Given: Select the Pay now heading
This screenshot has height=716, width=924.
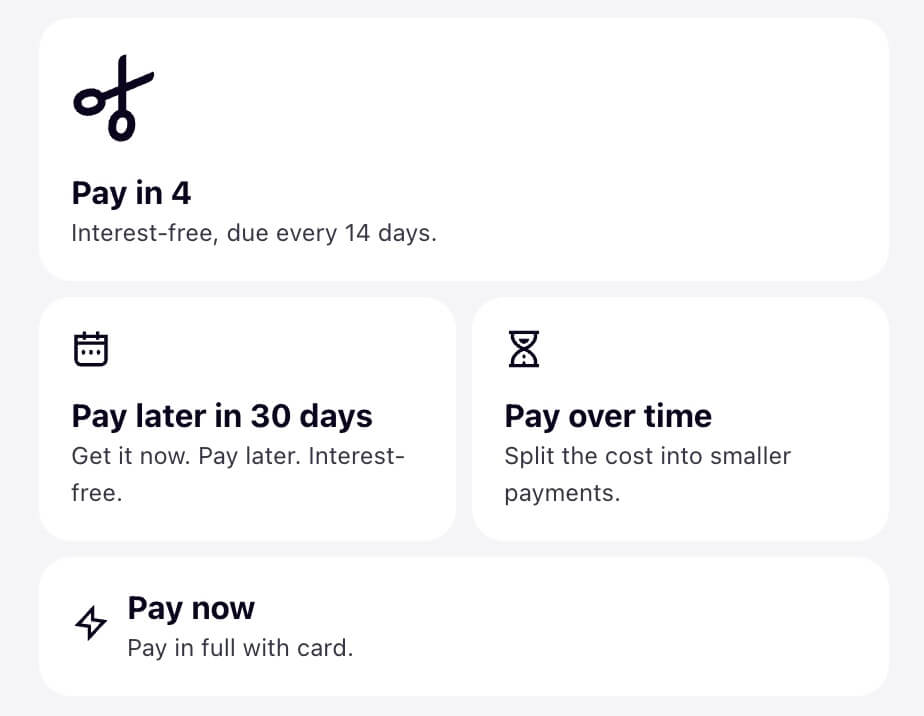Looking at the screenshot, I should point(191,608).
